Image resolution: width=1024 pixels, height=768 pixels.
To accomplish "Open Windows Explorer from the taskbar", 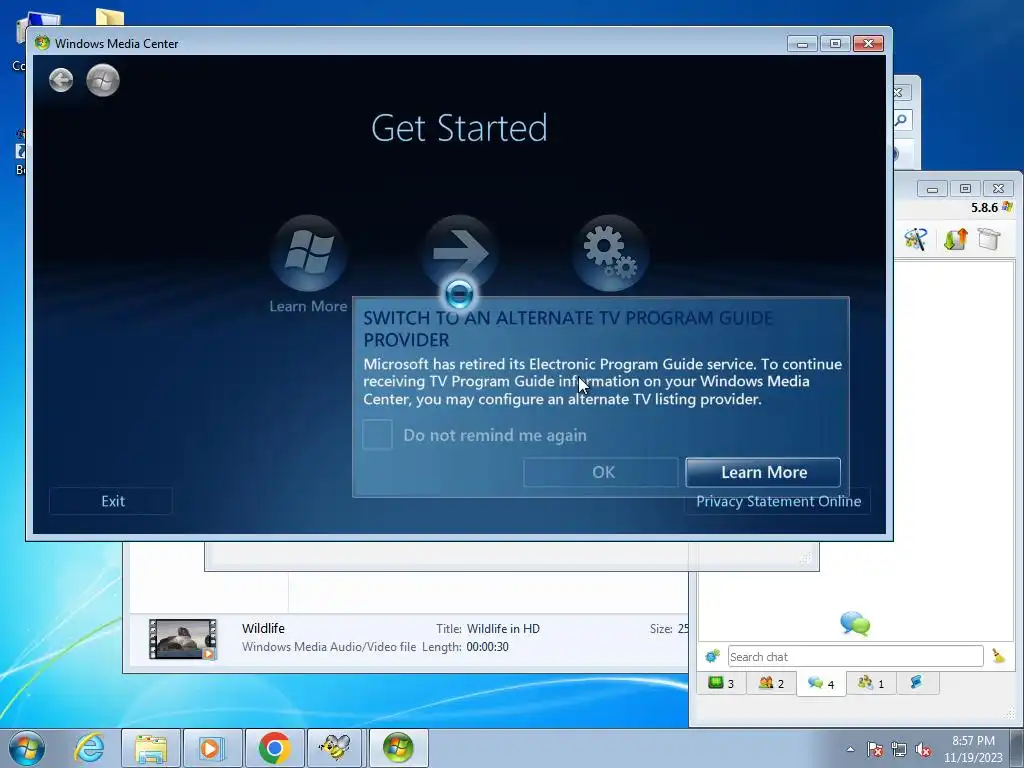I will 151,748.
